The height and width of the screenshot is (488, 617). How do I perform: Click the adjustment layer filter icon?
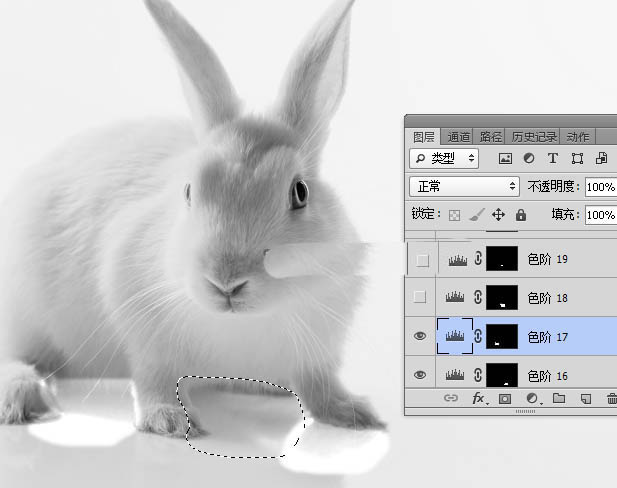(x=529, y=159)
